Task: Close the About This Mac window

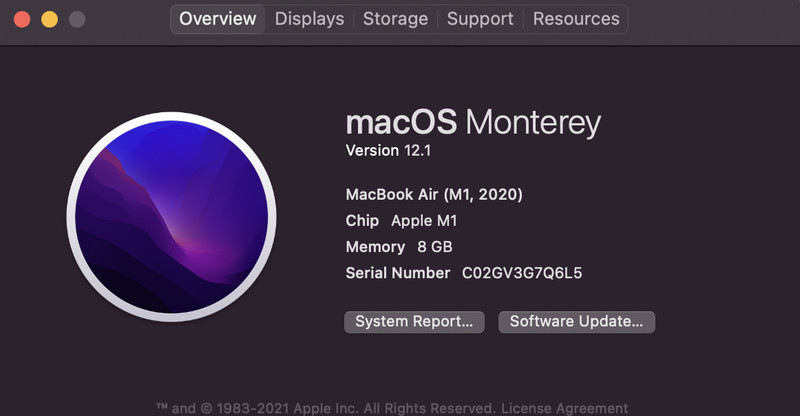Action: (22, 19)
